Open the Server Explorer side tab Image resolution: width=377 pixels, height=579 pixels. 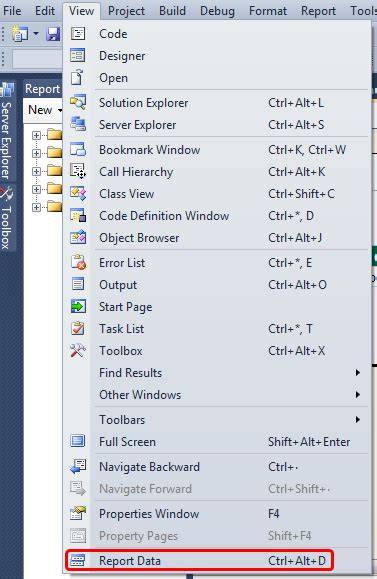pyautogui.click(x=7, y=131)
